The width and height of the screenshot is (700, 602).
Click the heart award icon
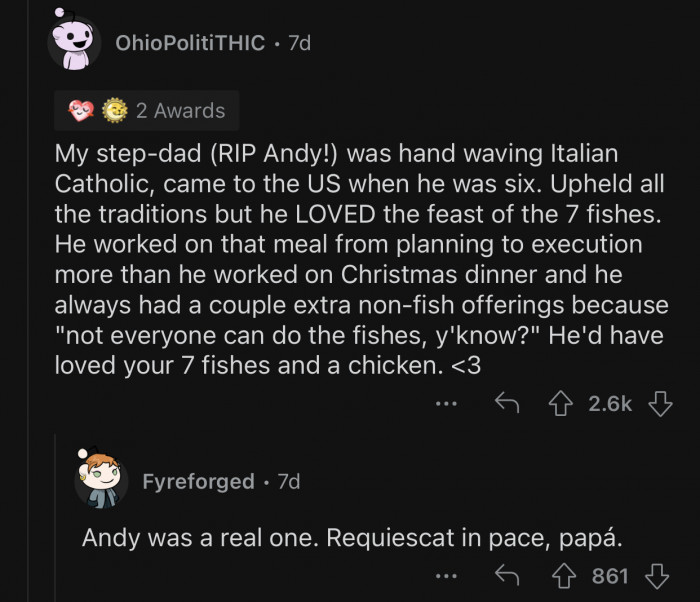click(x=79, y=111)
